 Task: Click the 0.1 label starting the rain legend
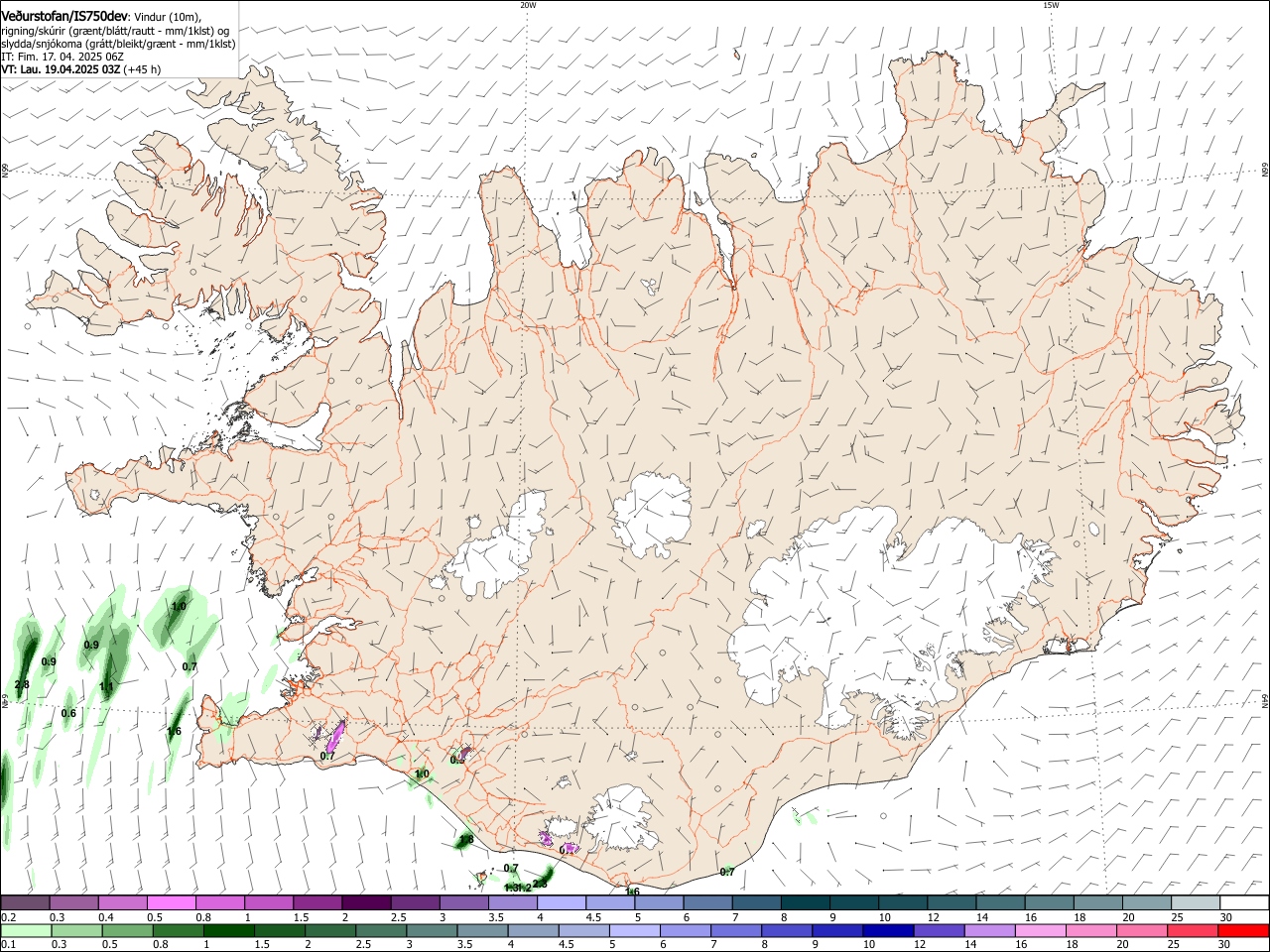coord(9,945)
